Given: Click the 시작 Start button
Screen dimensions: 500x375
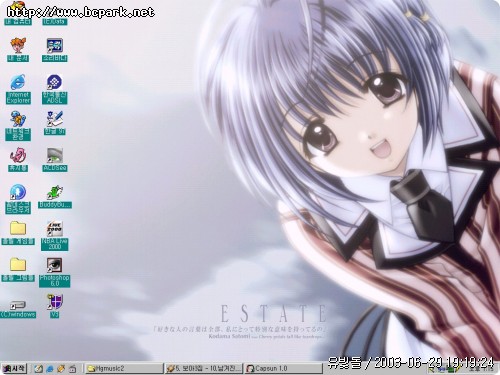Looking at the screenshot, I should click(x=14, y=368).
